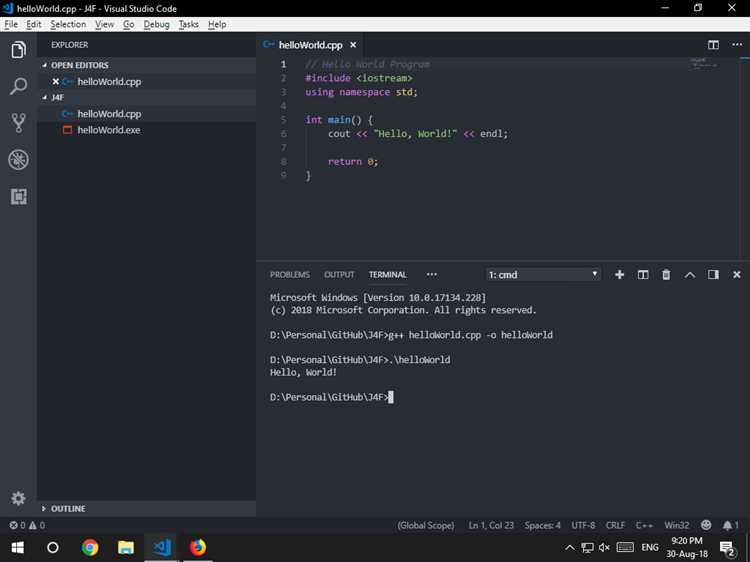Image resolution: width=750 pixels, height=562 pixels.
Task: Open the Debug view icon
Action: [18, 160]
